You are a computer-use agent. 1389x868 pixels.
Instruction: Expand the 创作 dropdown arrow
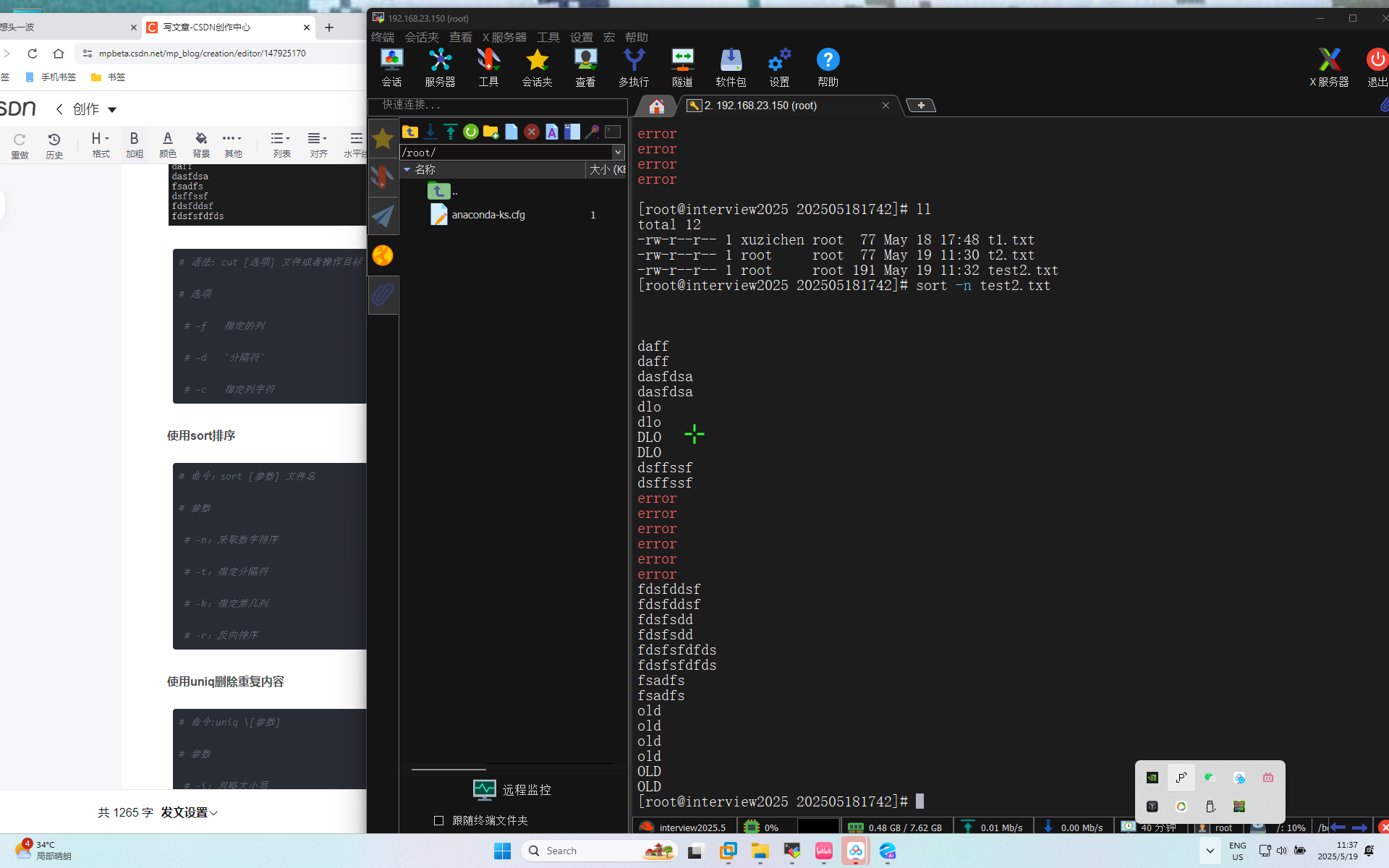(x=112, y=110)
